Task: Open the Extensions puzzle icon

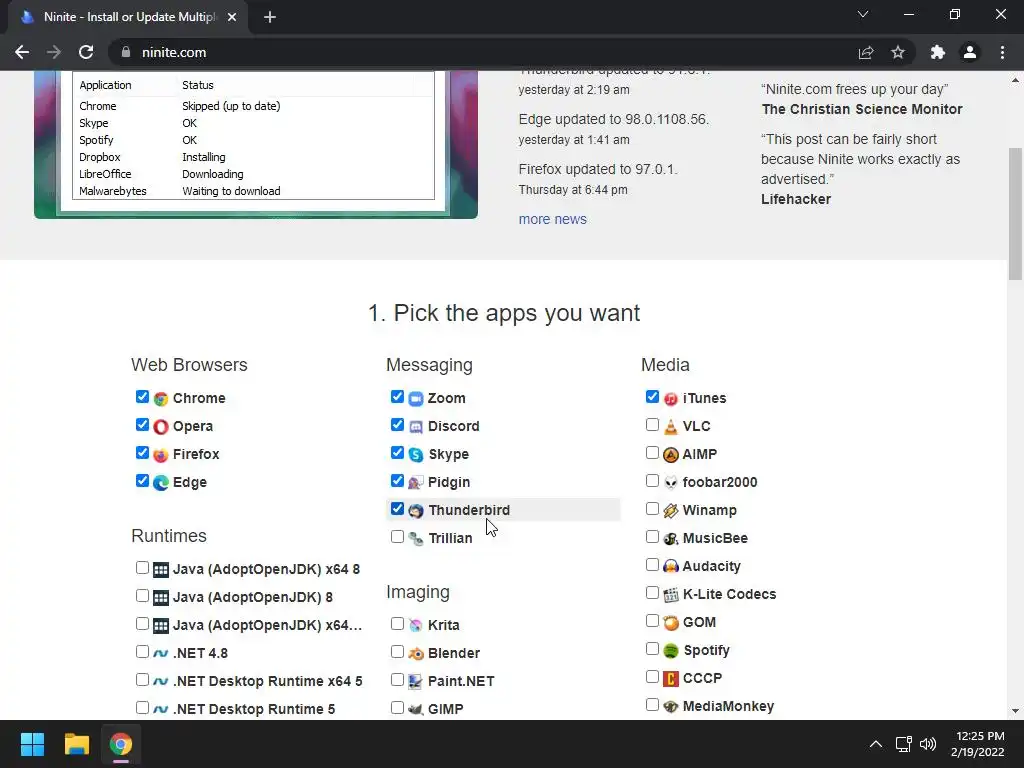Action: coord(938,52)
